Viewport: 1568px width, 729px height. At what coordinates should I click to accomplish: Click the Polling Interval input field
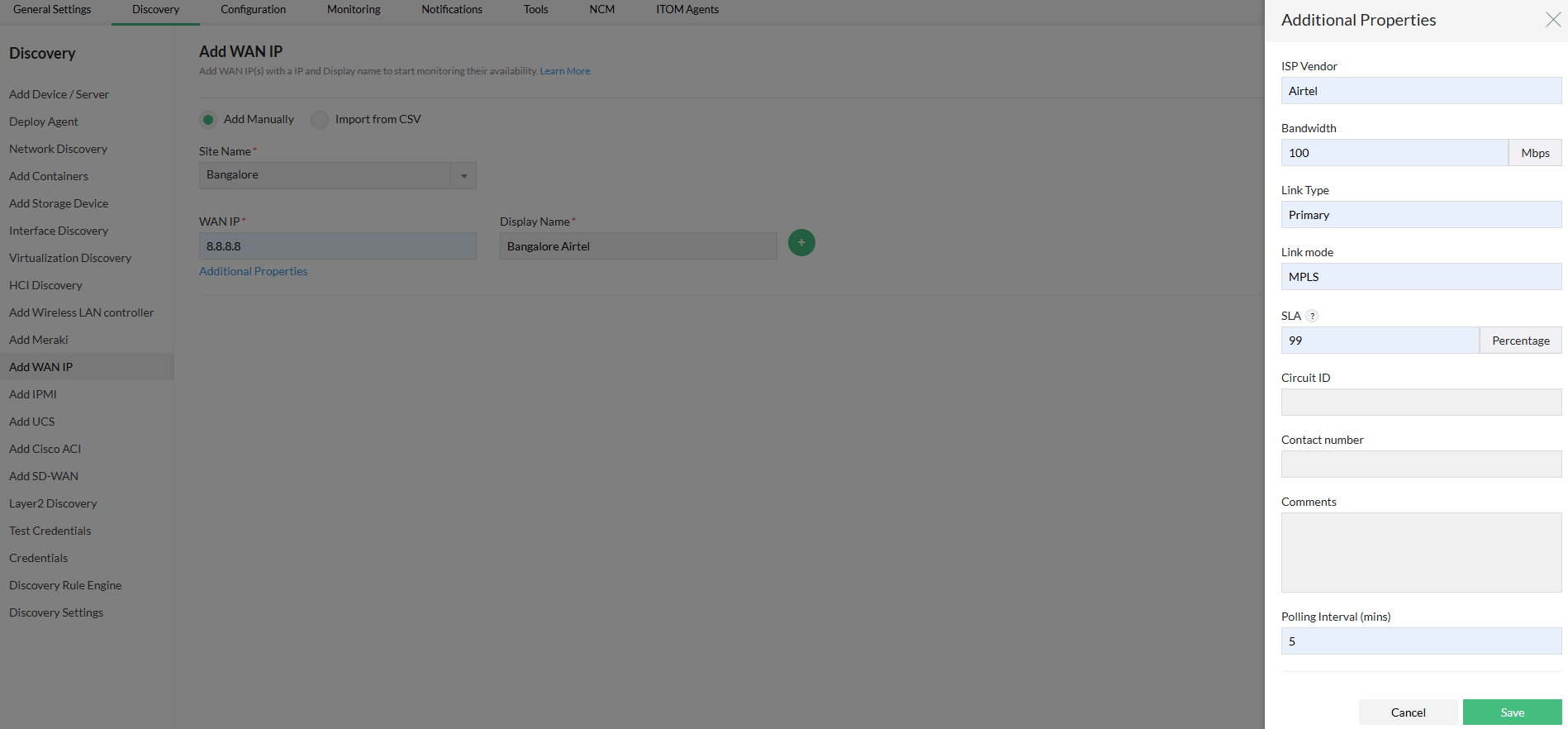(1421, 641)
